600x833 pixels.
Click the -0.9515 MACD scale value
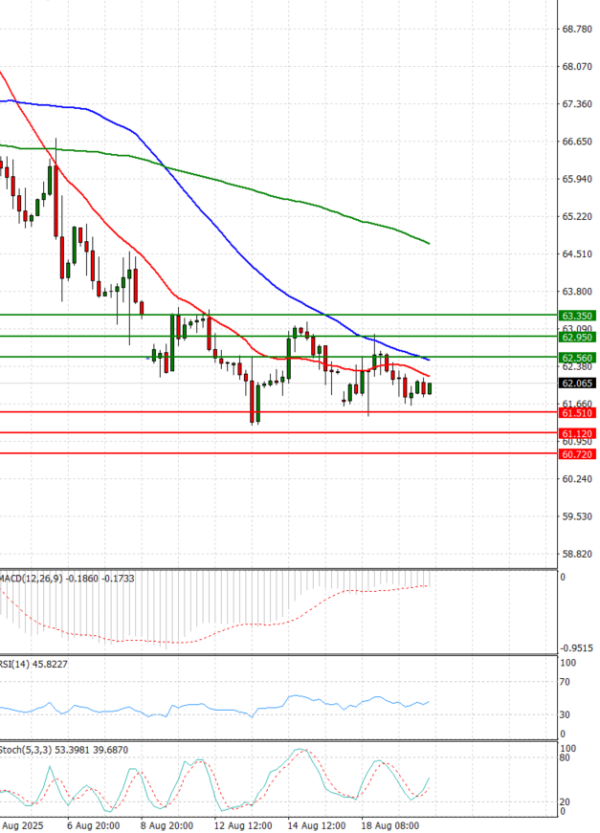tap(577, 648)
